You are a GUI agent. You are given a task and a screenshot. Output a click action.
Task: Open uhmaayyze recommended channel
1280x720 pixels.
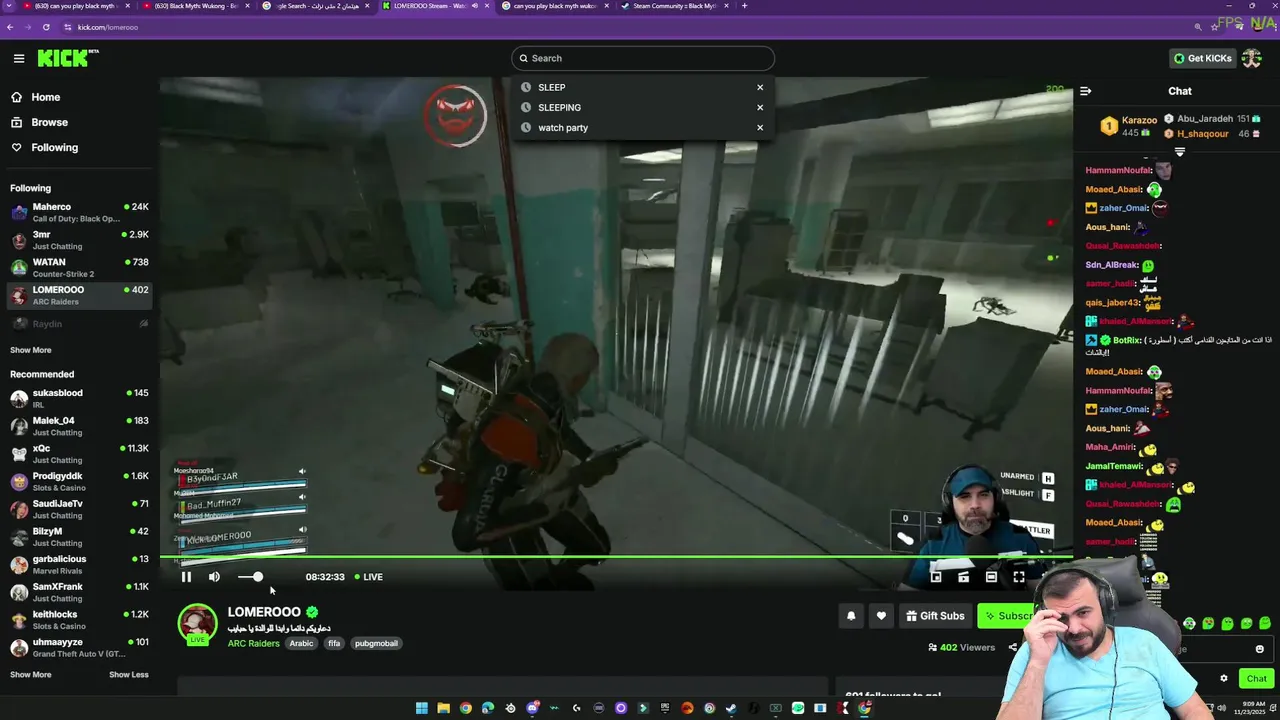tap(80, 647)
